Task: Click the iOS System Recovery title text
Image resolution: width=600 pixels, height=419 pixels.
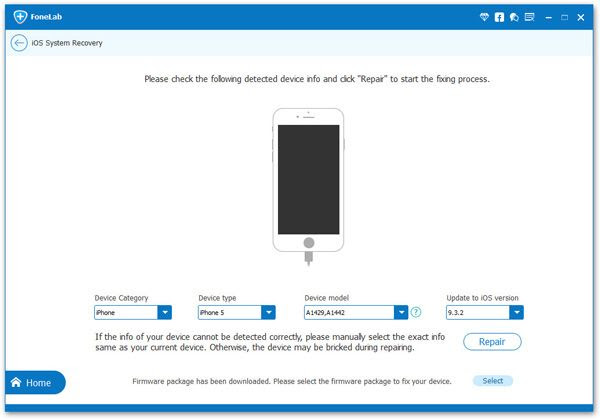Action: pos(67,43)
